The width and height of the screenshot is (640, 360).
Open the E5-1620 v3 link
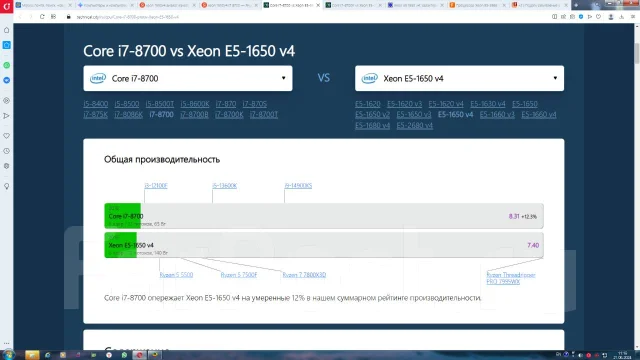coord(404,104)
